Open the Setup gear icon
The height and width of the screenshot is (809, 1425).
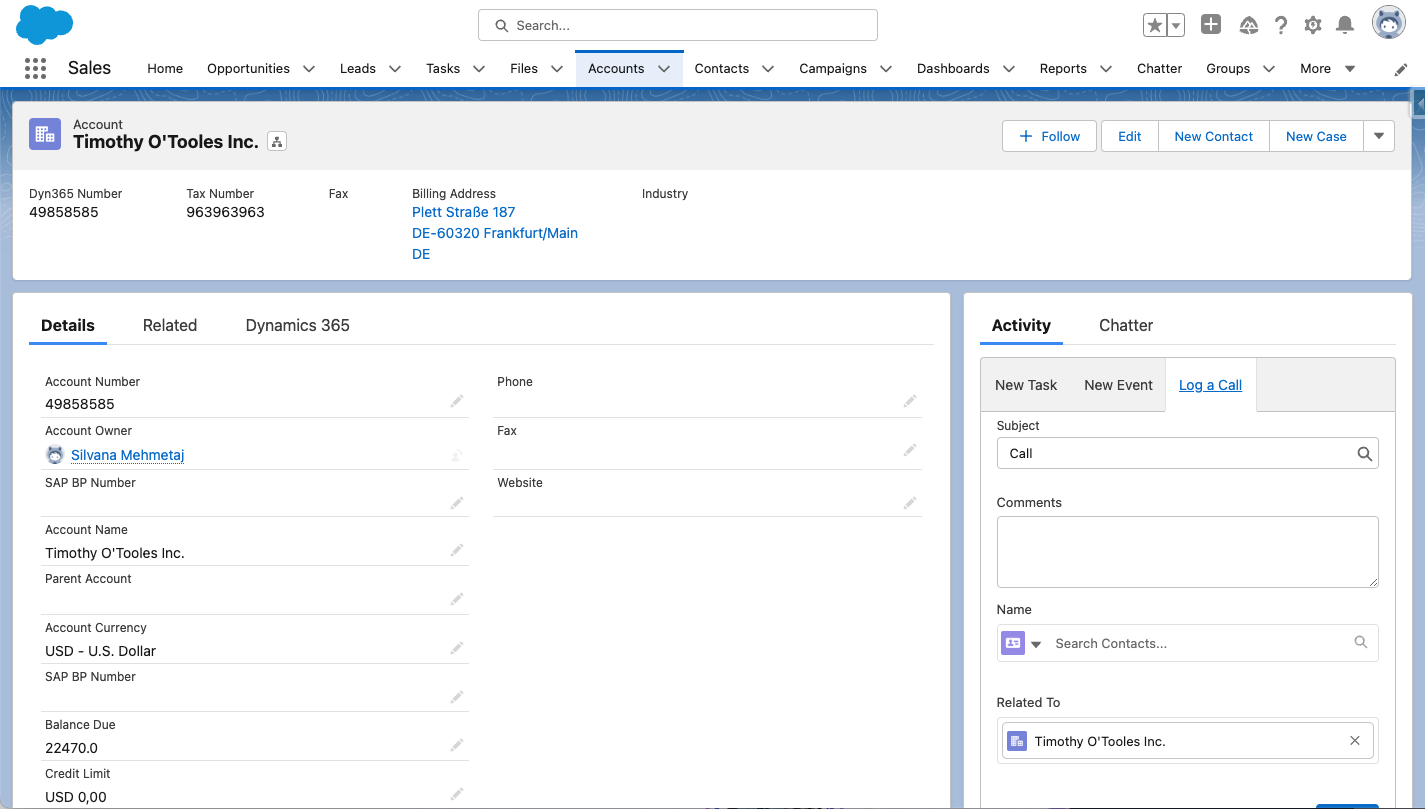click(x=1313, y=25)
